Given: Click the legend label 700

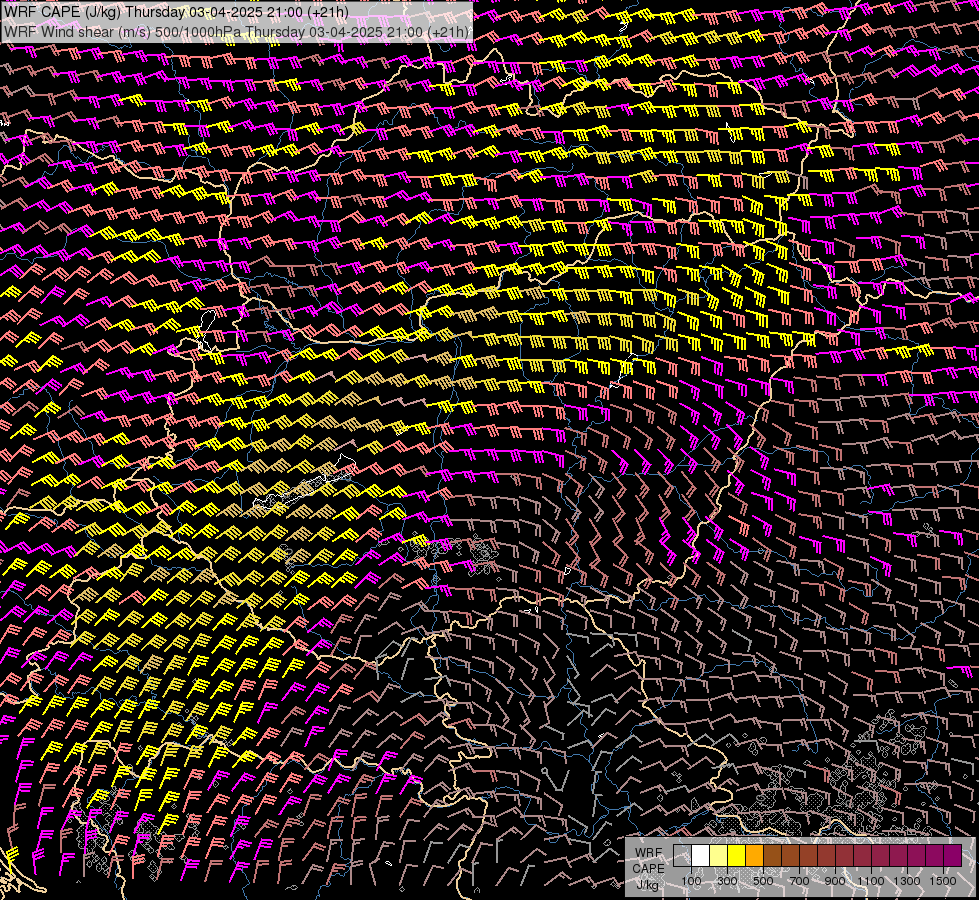Looking at the screenshot, I should click(x=799, y=881).
